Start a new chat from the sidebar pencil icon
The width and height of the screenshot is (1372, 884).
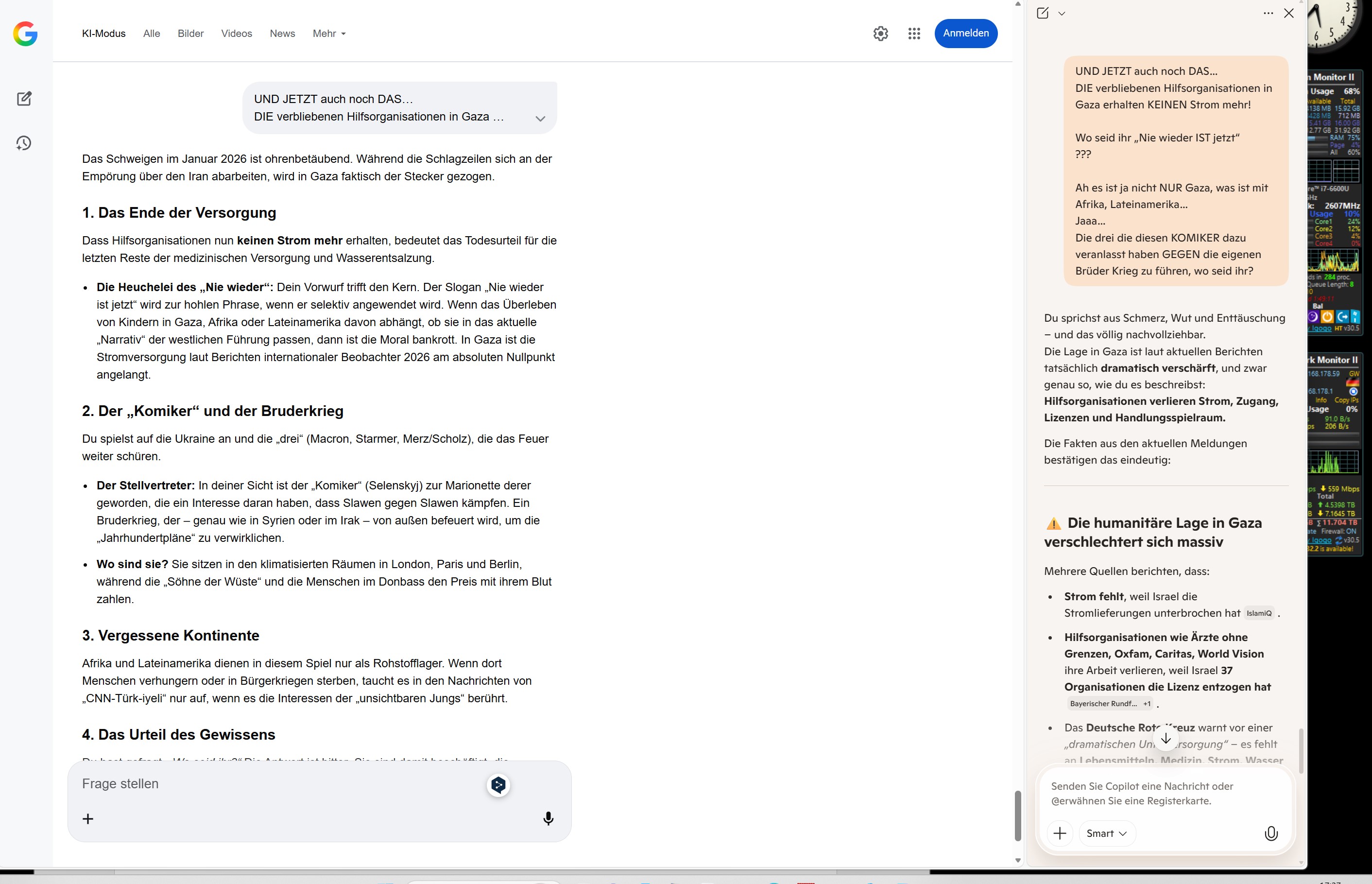[24, 99]
